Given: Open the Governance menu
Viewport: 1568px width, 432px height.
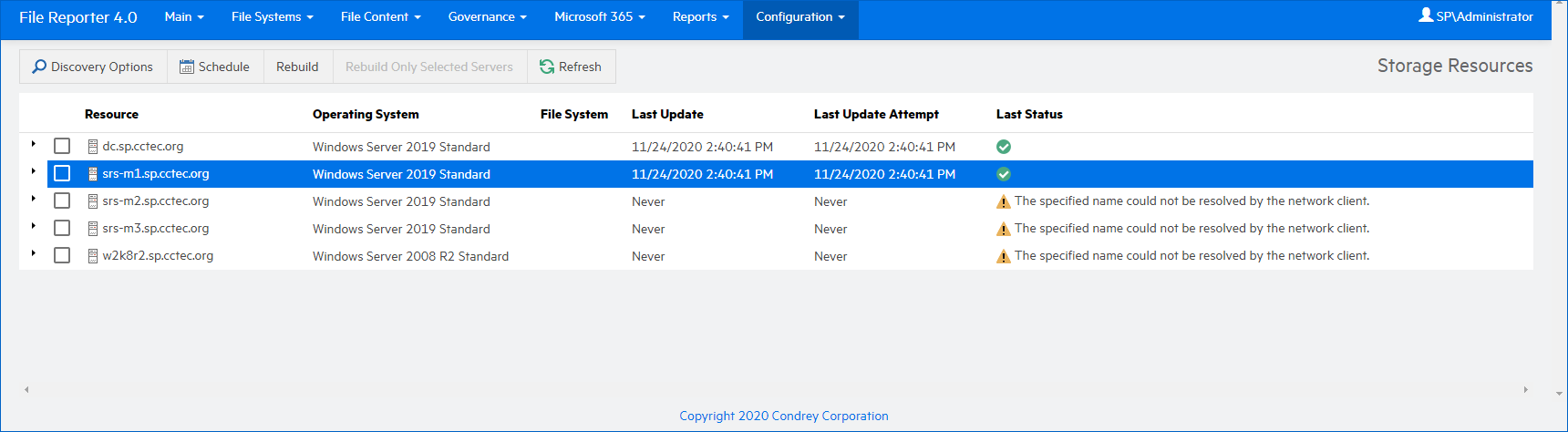Looking at the screenshot, I should 487,17.
